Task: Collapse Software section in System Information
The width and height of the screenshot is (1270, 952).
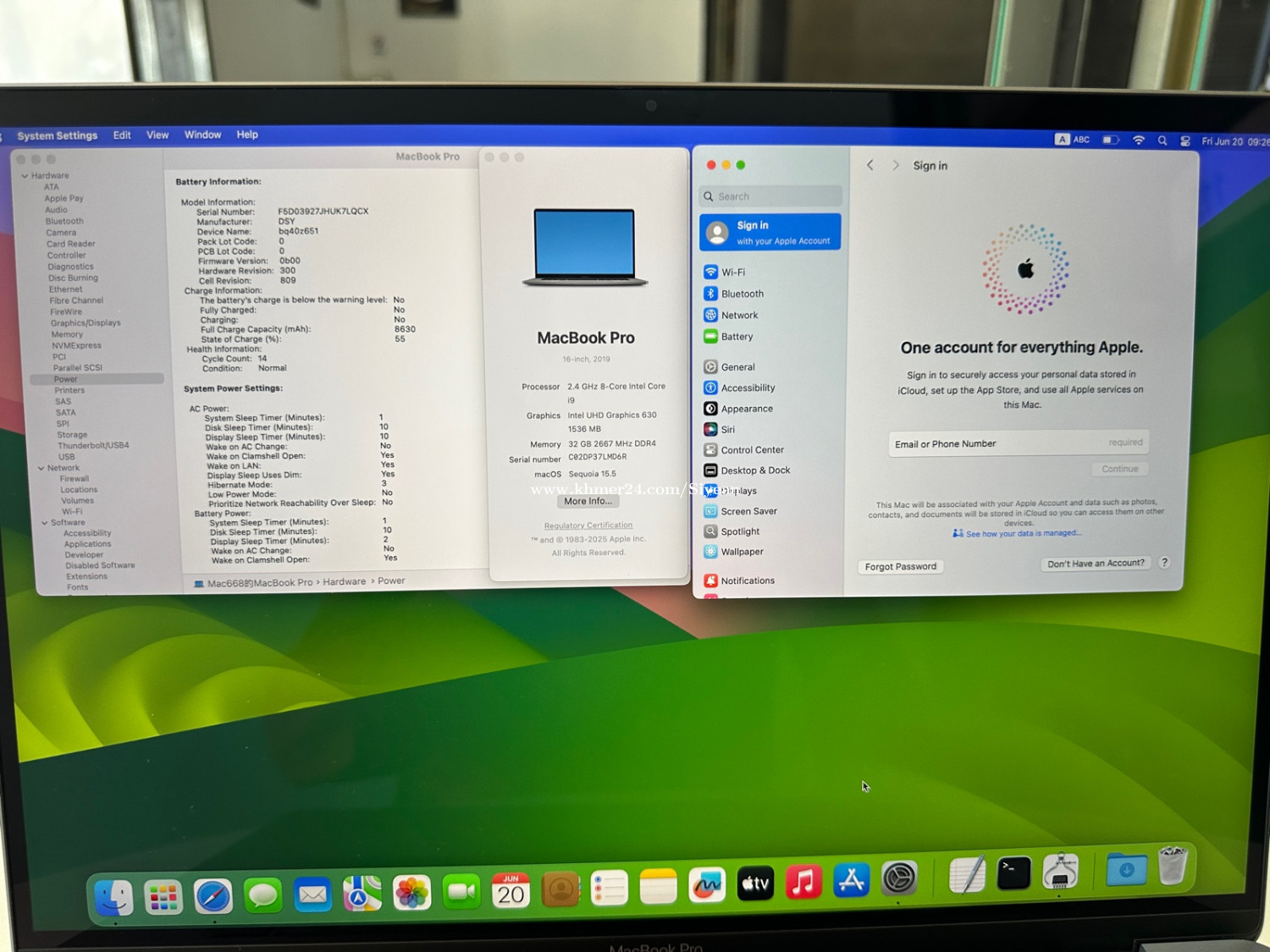Action: [45, 523]
